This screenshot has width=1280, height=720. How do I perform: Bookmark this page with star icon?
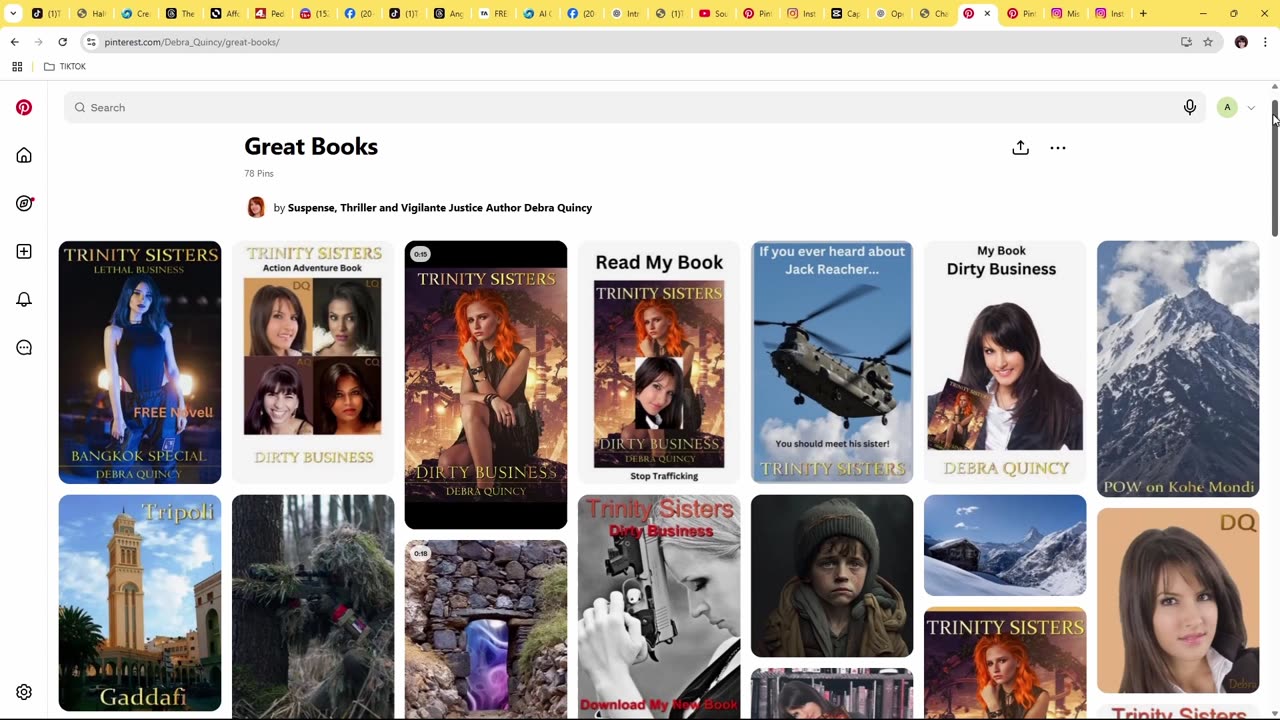pyautogui.click(x=1208, y=42)
